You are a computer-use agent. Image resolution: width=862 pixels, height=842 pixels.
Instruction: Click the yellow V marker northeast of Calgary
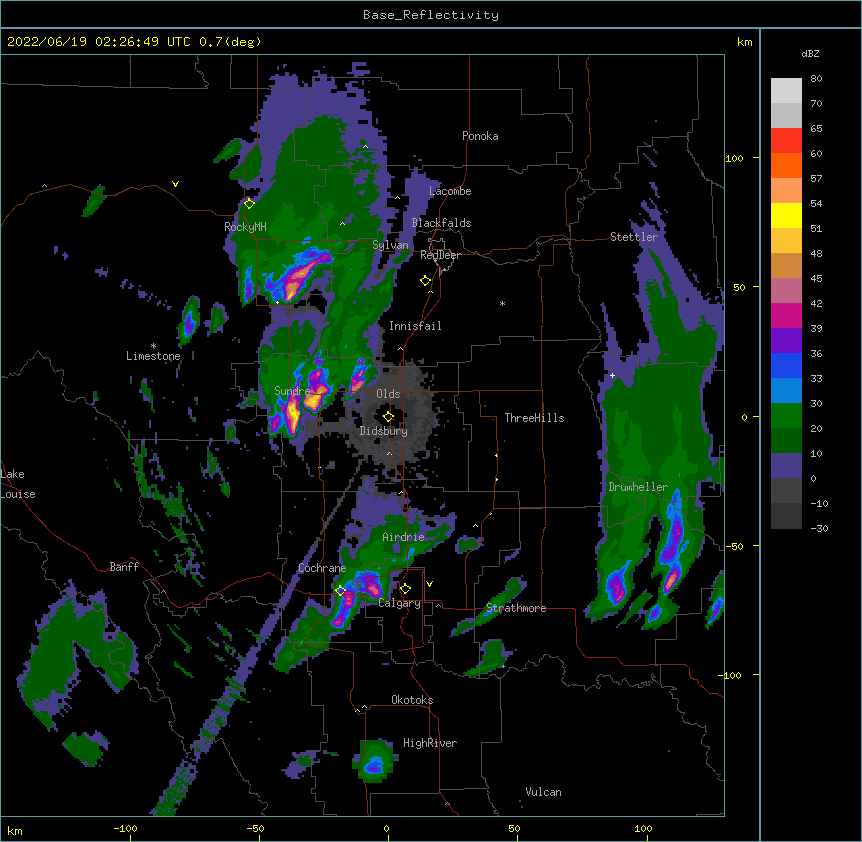[x=429, y=584]
